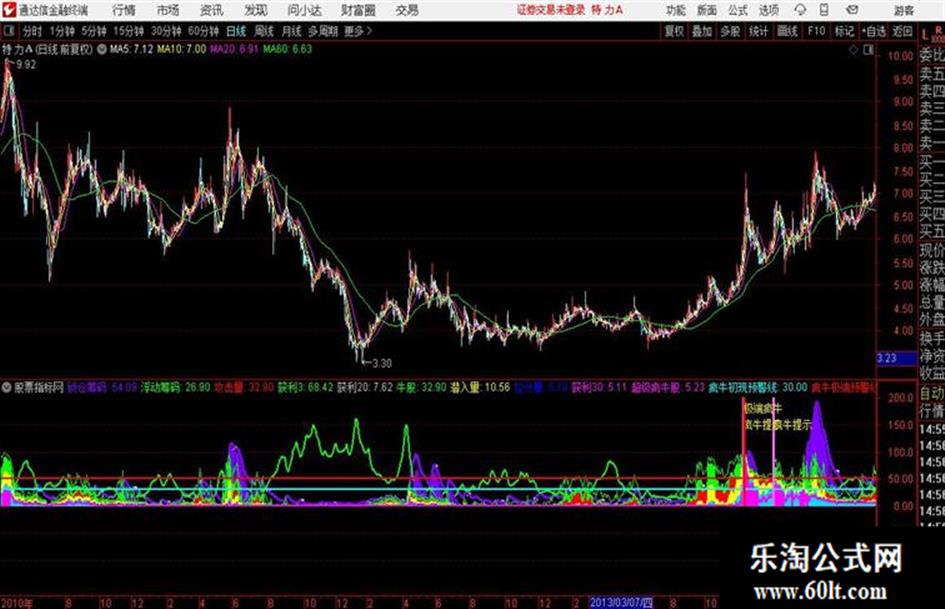Viewport: 945px width, 609px height.
Task: Click the MA60: 6.63 indicator value
Action: [x=287, y=49]
